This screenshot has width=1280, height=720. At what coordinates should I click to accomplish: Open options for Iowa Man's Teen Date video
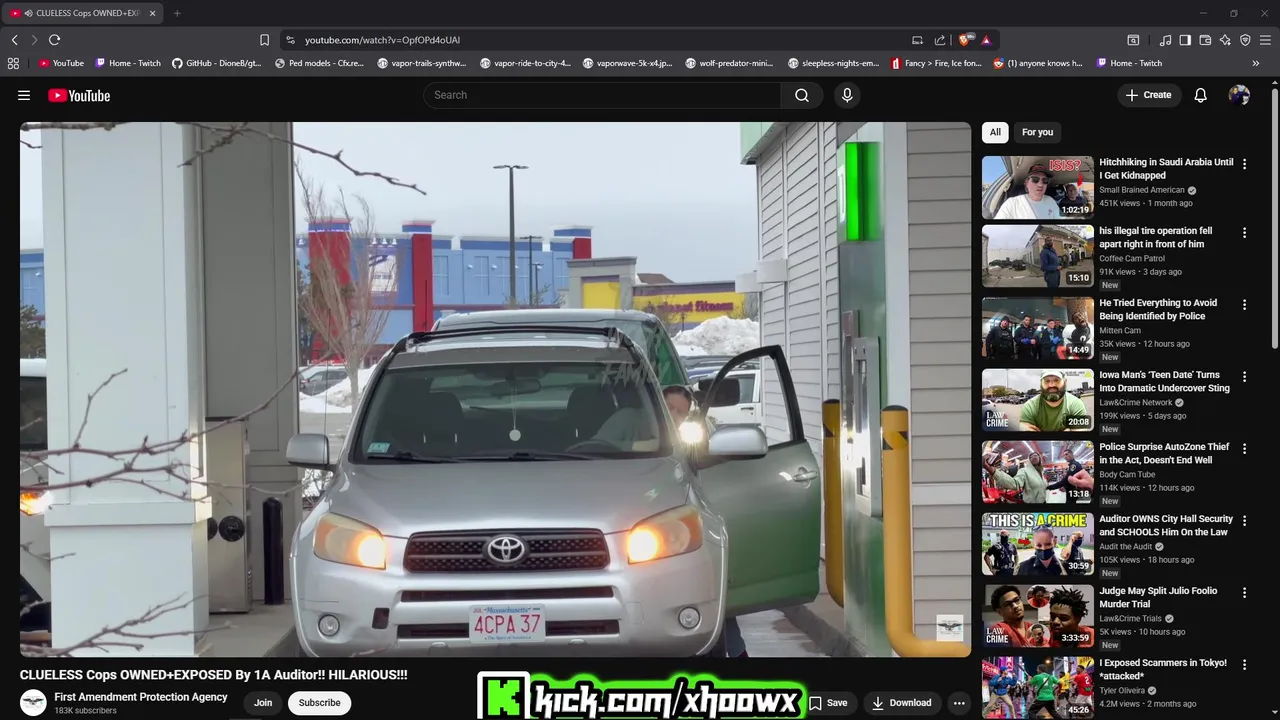[1244, 376]
